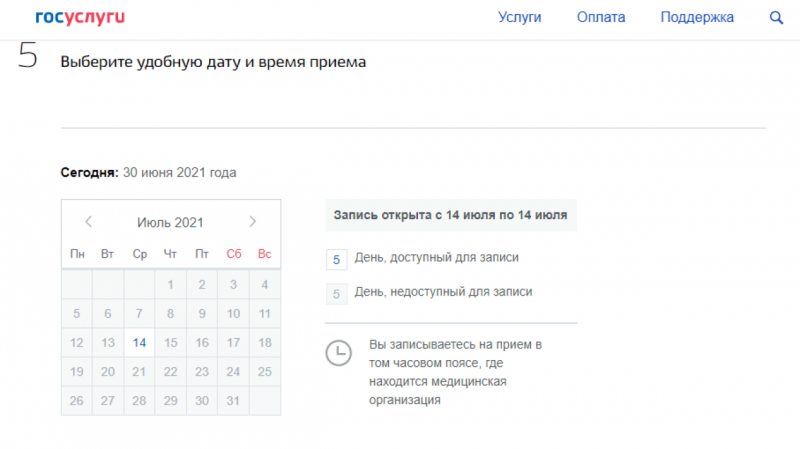Click calendar day 27

pyautogui.click(x=108, y=401)
